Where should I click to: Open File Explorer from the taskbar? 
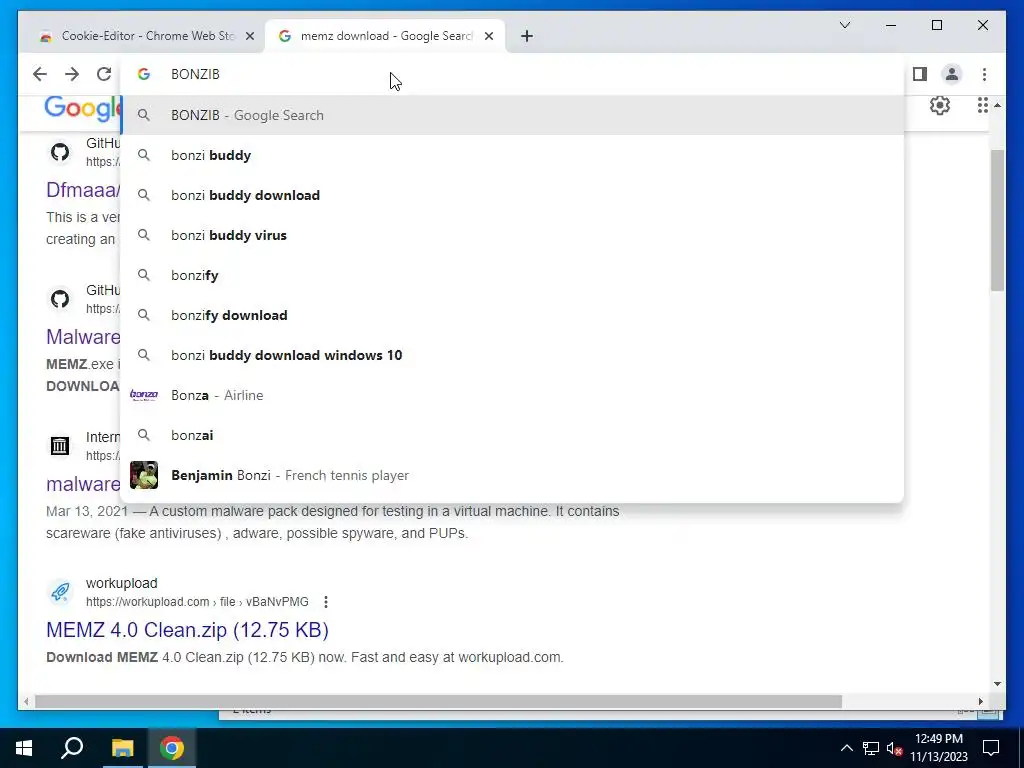click(x=122, y=748)
